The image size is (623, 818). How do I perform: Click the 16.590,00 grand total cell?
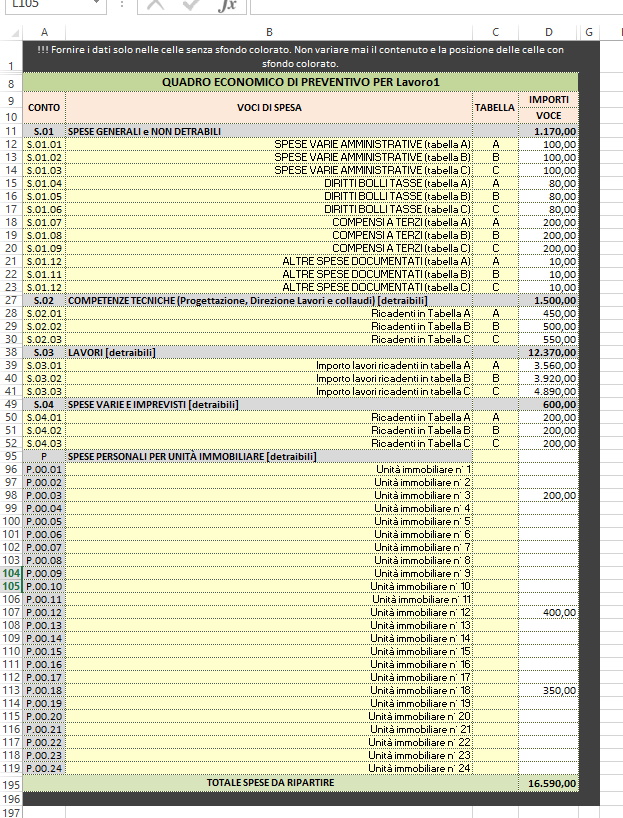[548, 783]
